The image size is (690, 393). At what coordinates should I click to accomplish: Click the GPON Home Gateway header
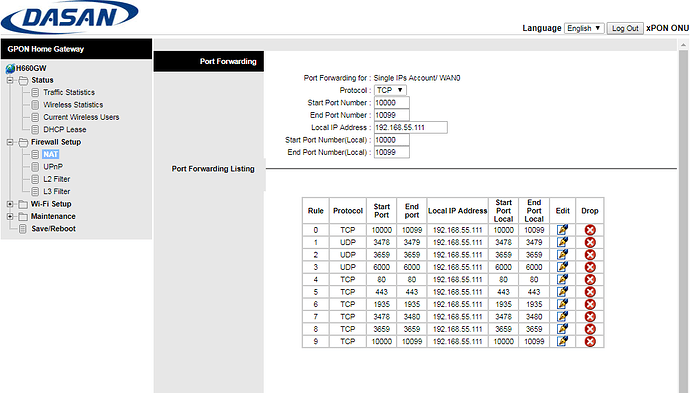[x=77, y=49]
